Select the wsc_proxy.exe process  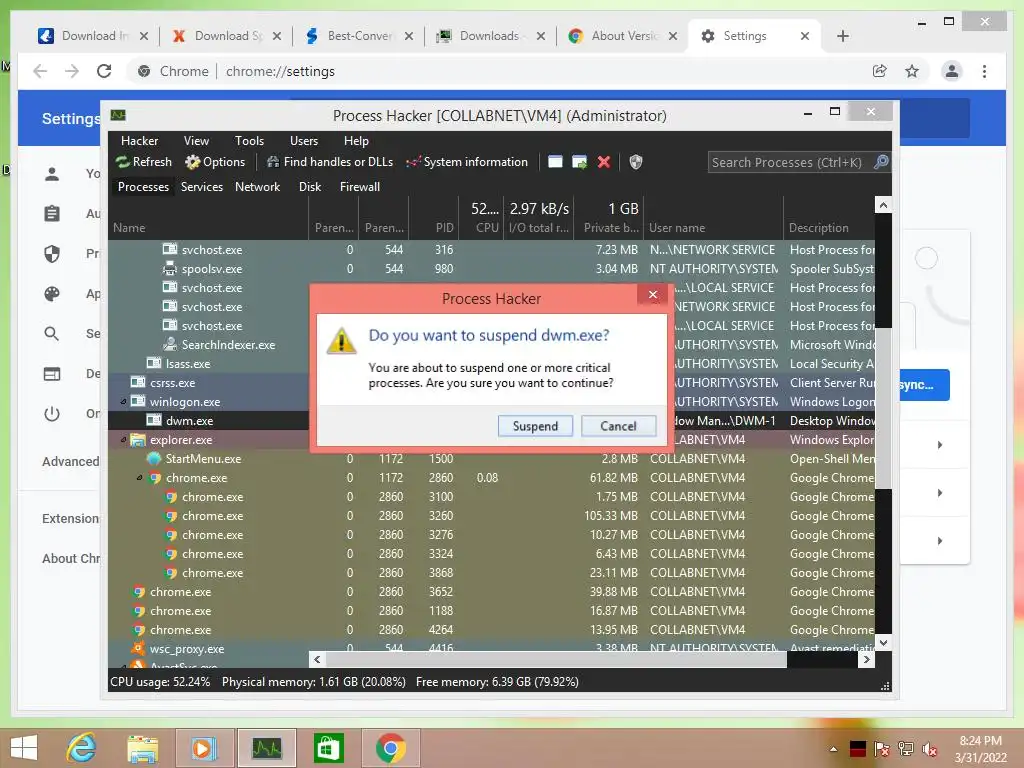pyautogui.click(x=186, y=648)
